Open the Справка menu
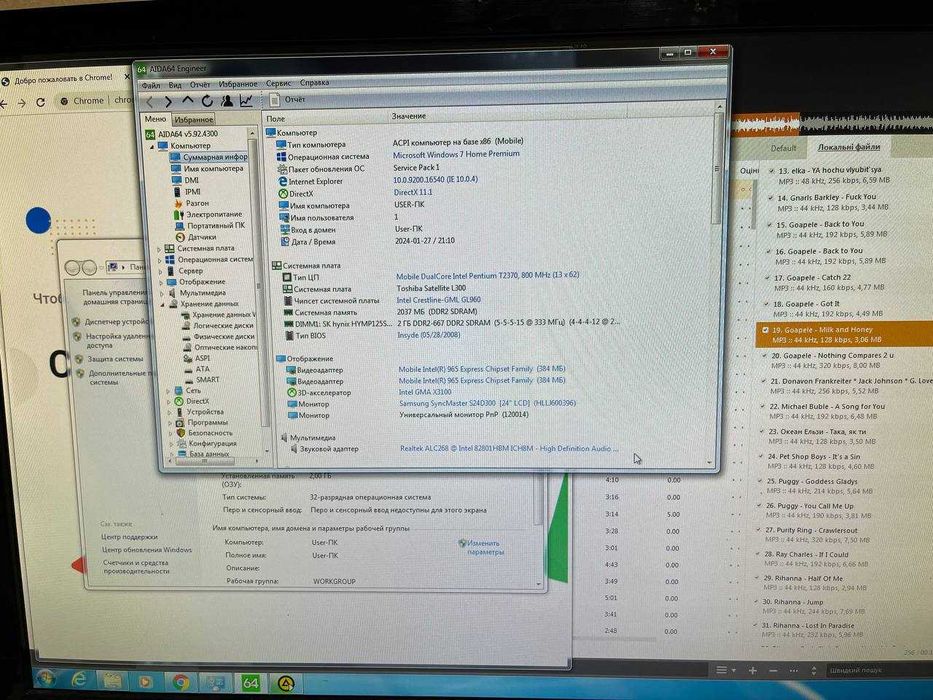The image size is (933, 700). pos(315,83)
